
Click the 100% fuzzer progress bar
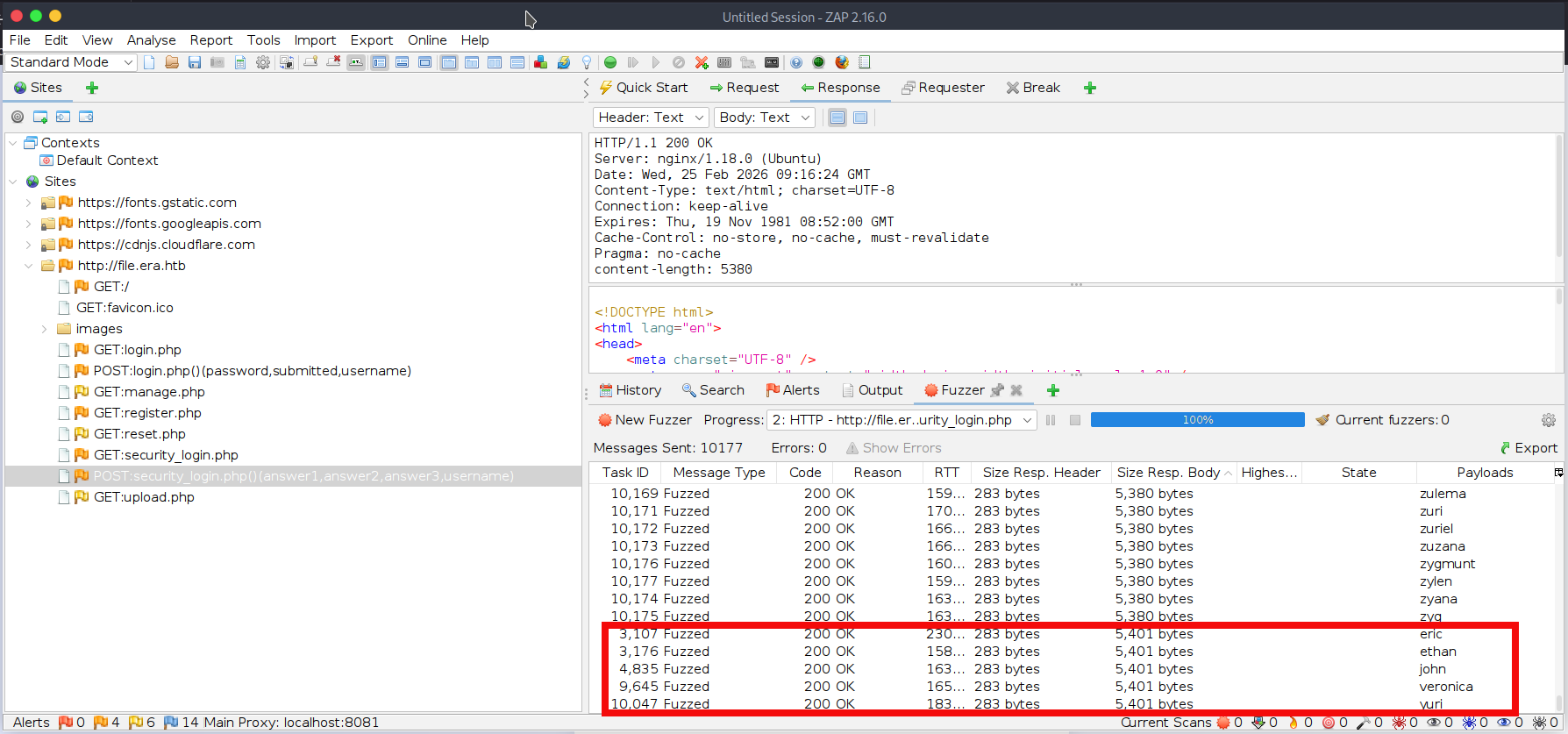1197,420
